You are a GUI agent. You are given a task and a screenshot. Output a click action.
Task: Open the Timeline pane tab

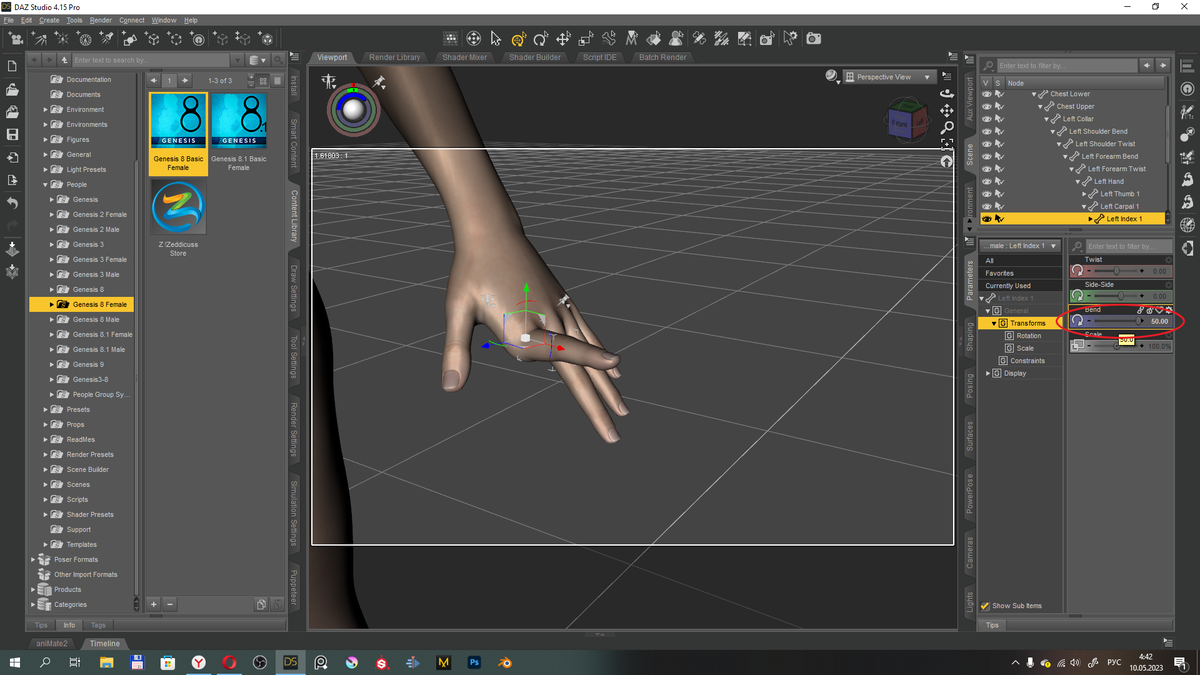104,644
